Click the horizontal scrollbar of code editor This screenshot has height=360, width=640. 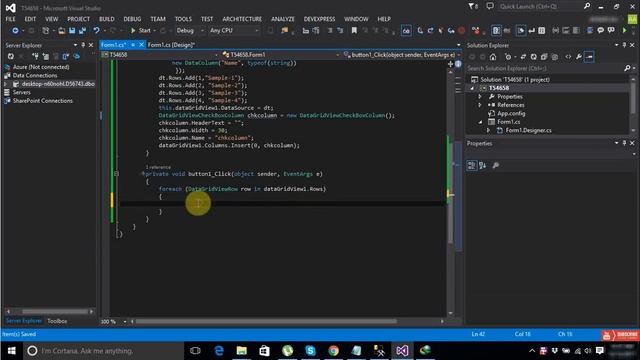[266, 322]
